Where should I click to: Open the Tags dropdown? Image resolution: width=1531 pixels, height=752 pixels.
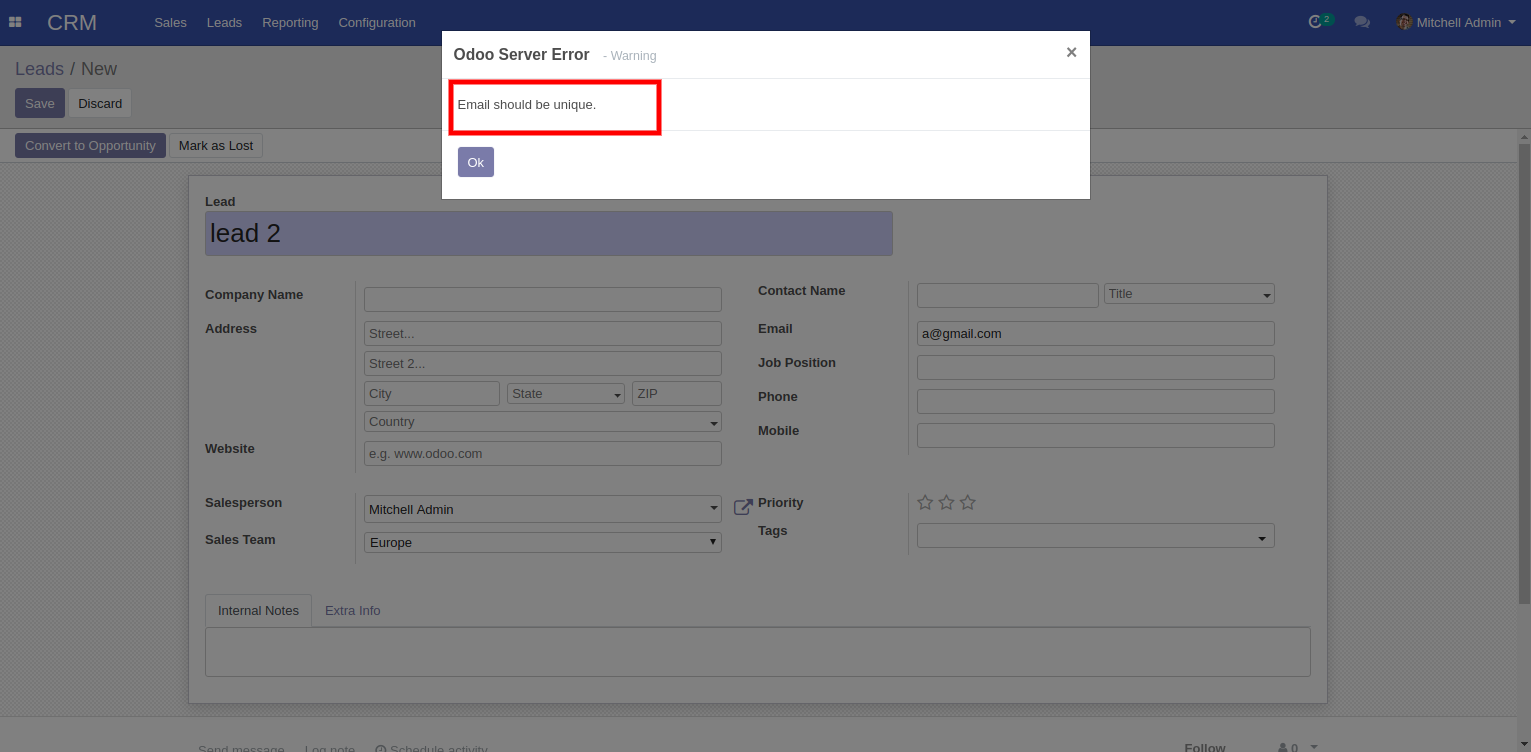1096,536
